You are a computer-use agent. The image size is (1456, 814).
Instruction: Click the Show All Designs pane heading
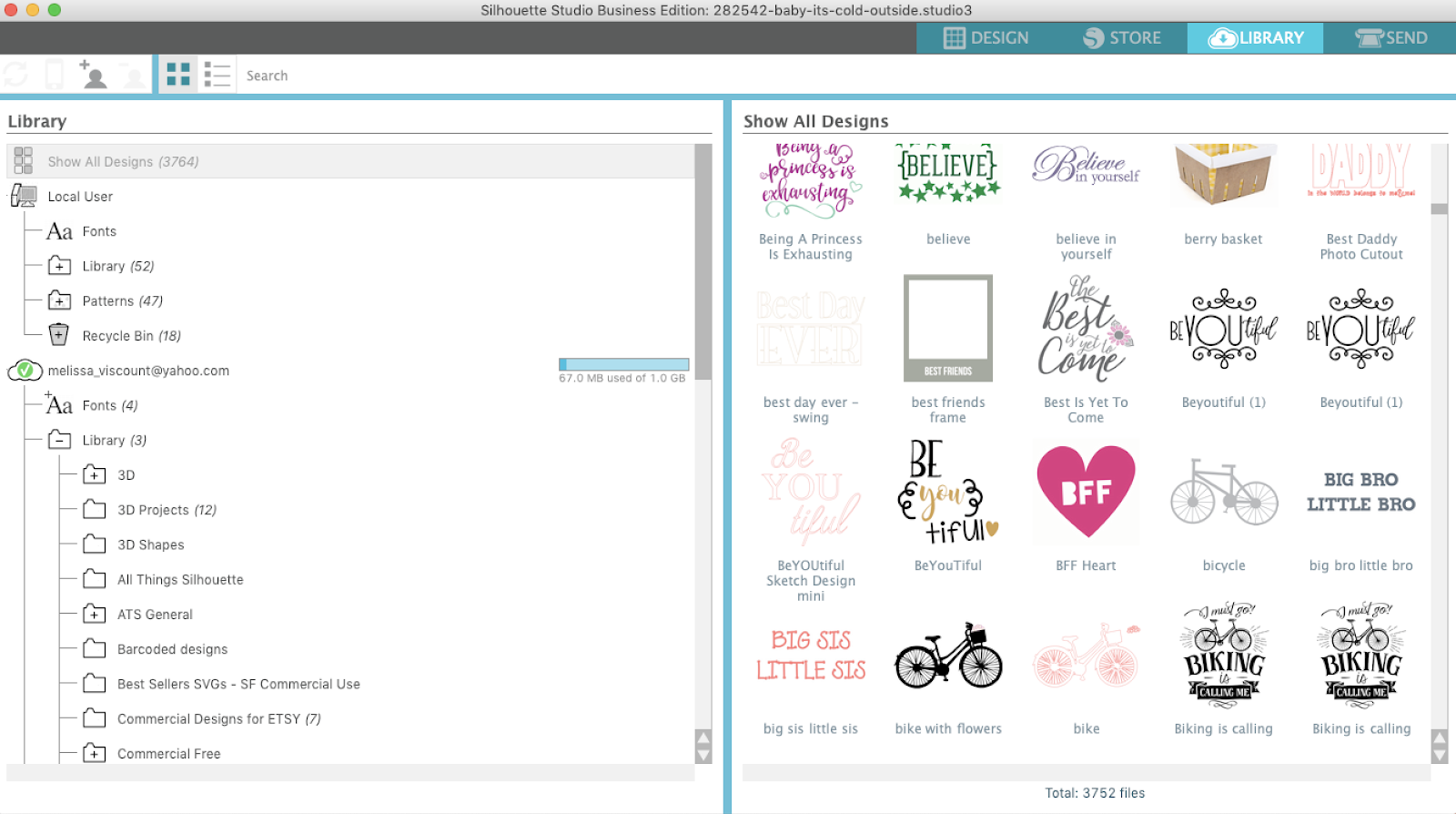pyautogui.click(x=816, y=121)
